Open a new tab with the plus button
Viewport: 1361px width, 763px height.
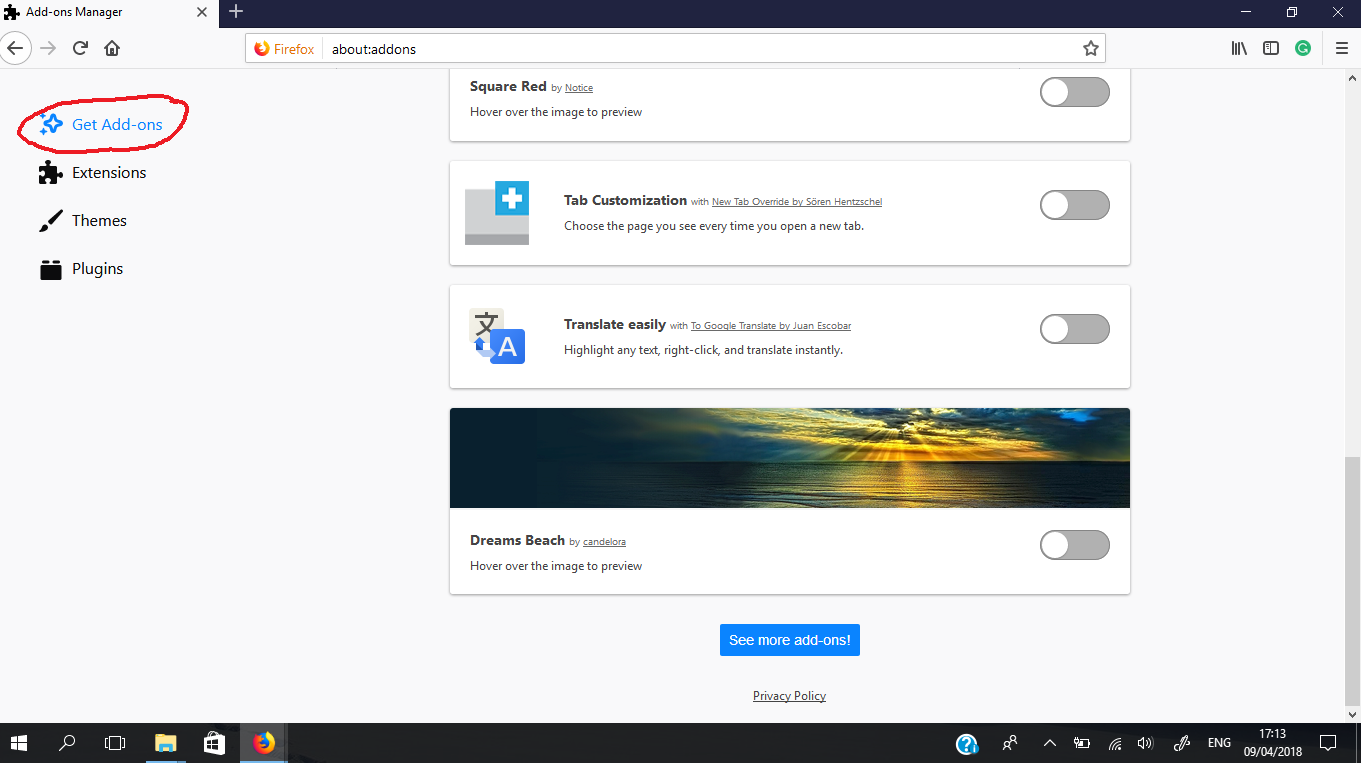click(x=236, y=12)
